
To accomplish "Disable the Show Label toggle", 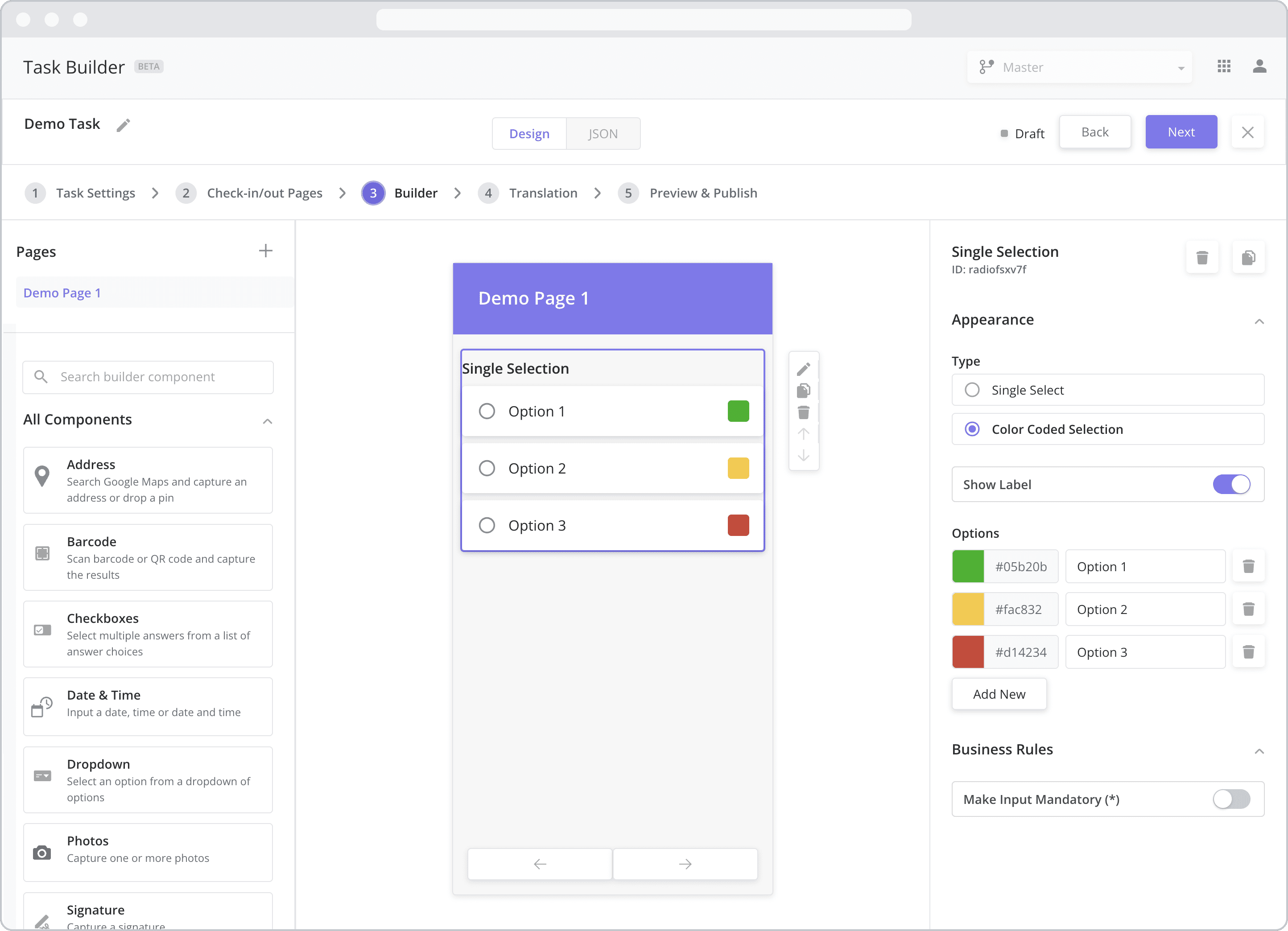I will [1231, 484].
